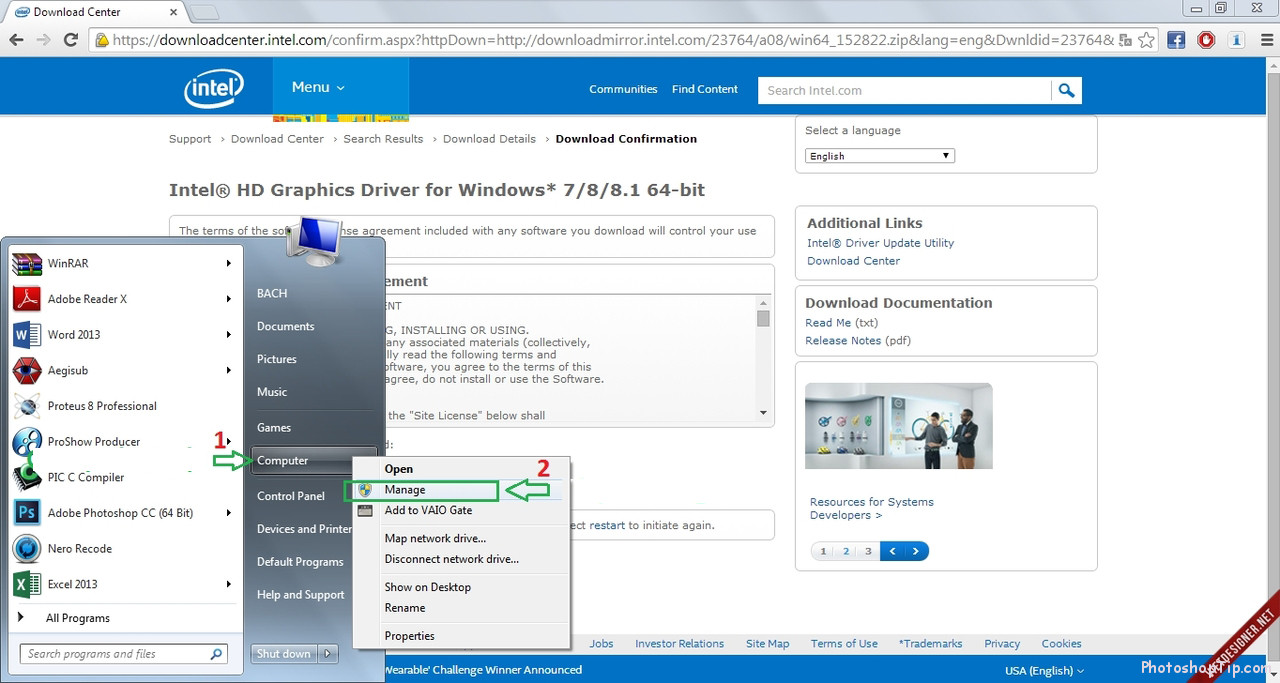Go back with browser back arrow
1280x683 pixels.
coord(16,40)
